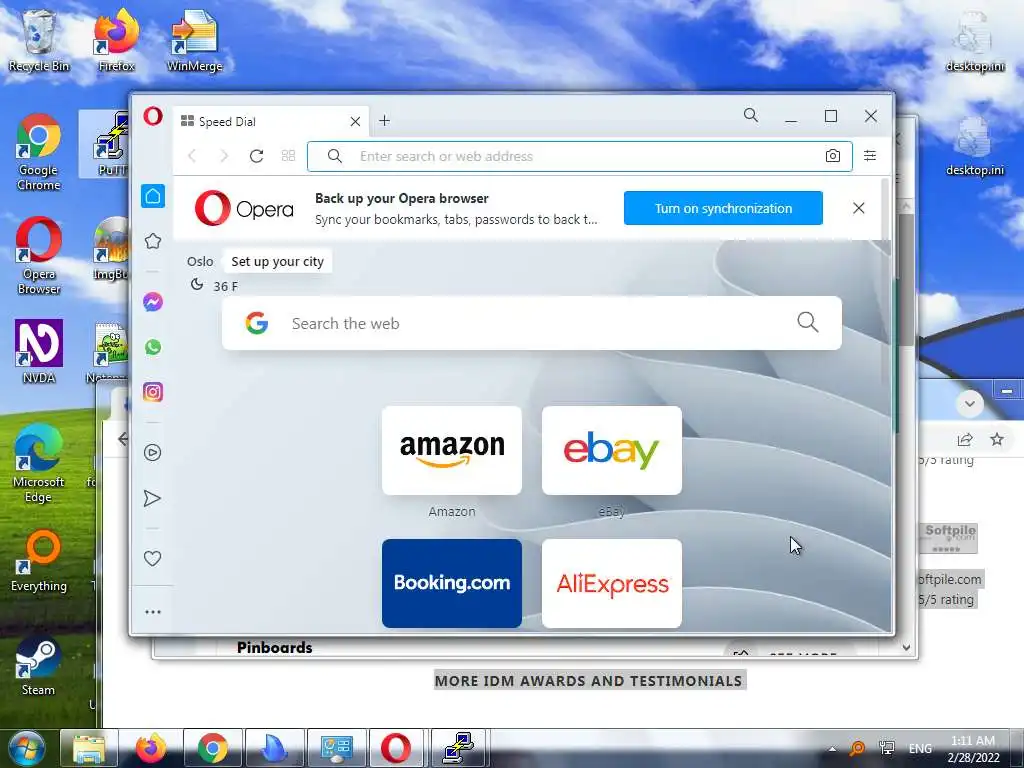1024x768 pixels.
Task: Open File Explorer from taskbar
Action: 89,748
